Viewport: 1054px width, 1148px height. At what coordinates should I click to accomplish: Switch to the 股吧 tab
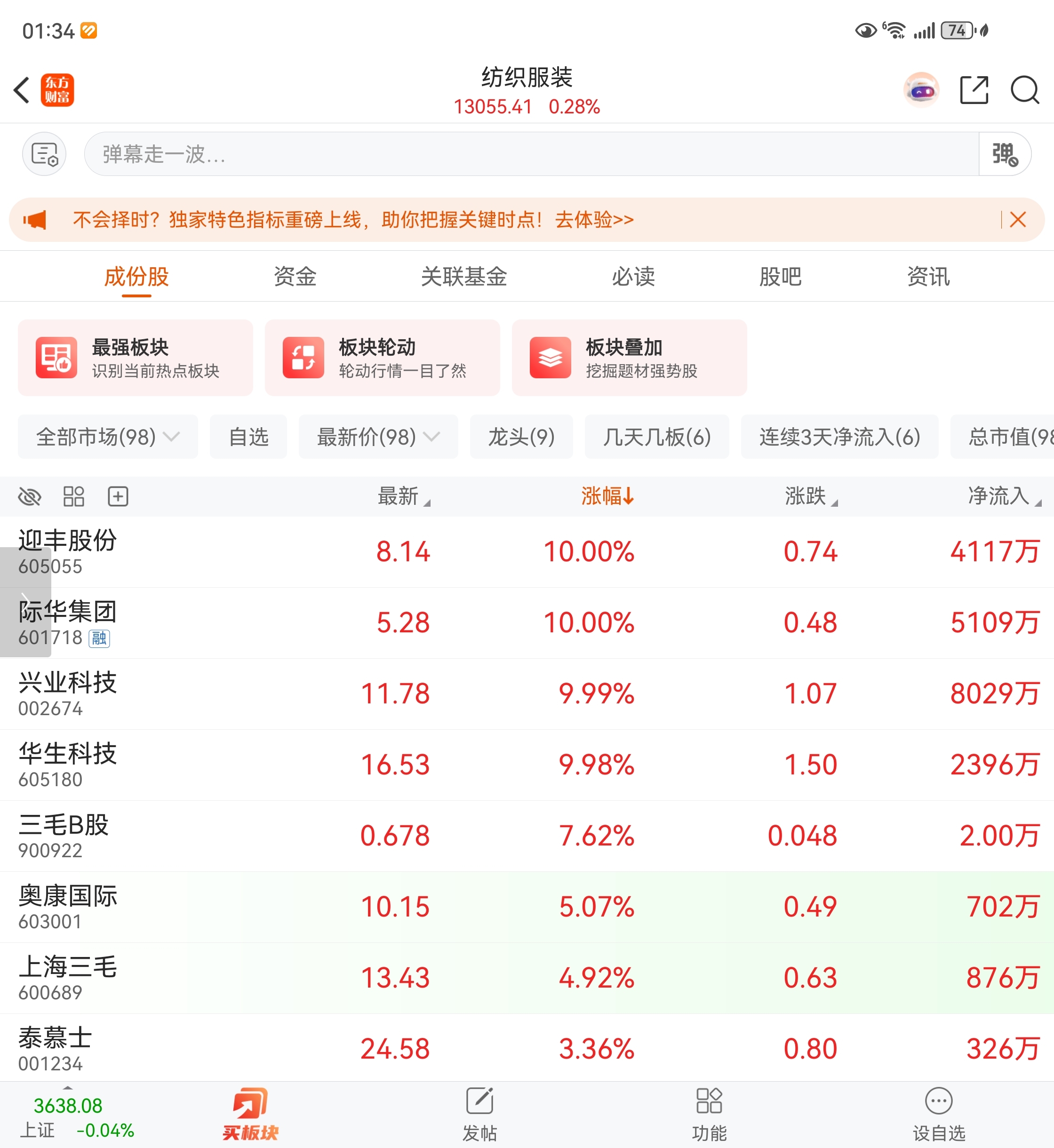tap(780, 277)
